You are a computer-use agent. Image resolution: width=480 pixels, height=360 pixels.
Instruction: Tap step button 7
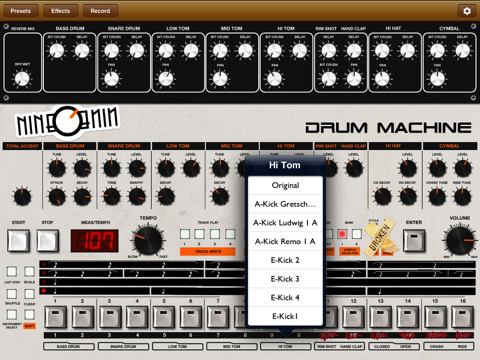coord(218,317)
